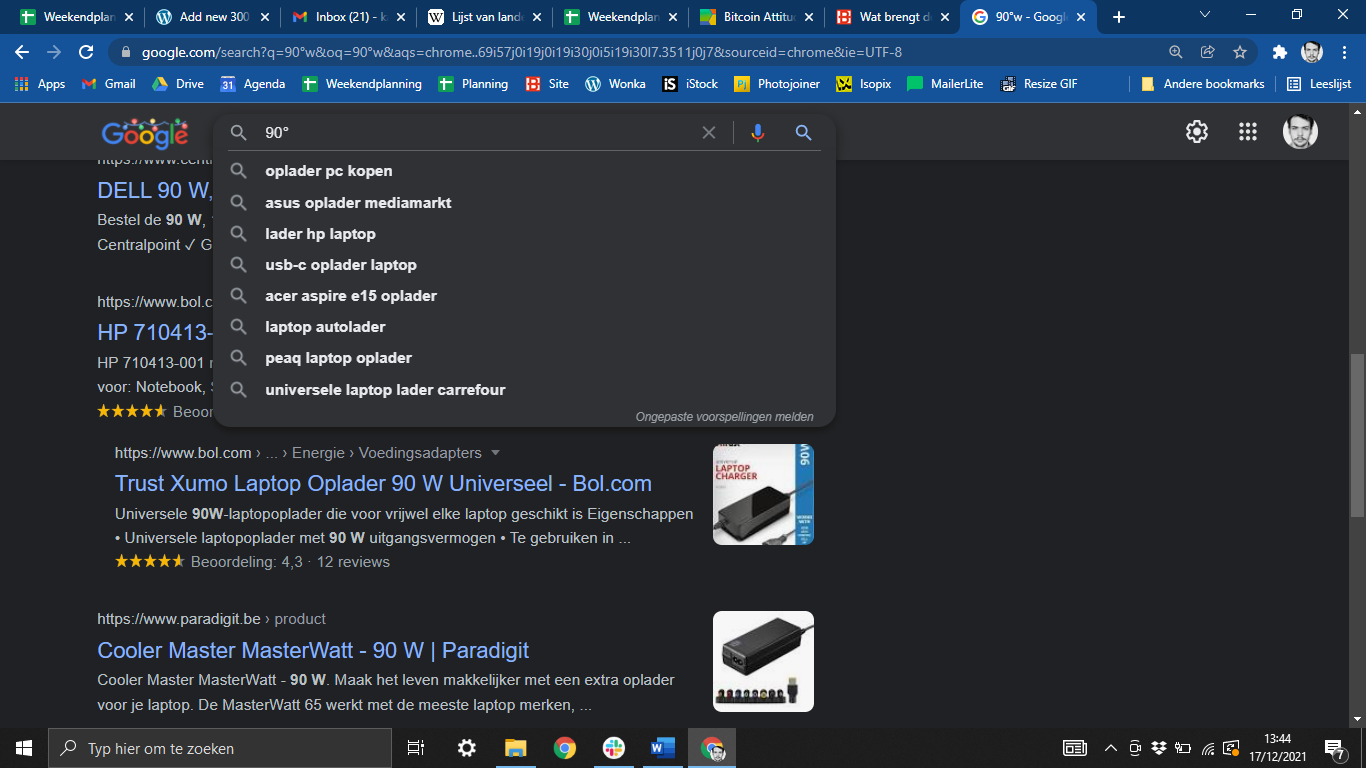Open the Cooler Master MasterWatt result link
Viewport: 1366px width, 768px height.
coord(313,651)
